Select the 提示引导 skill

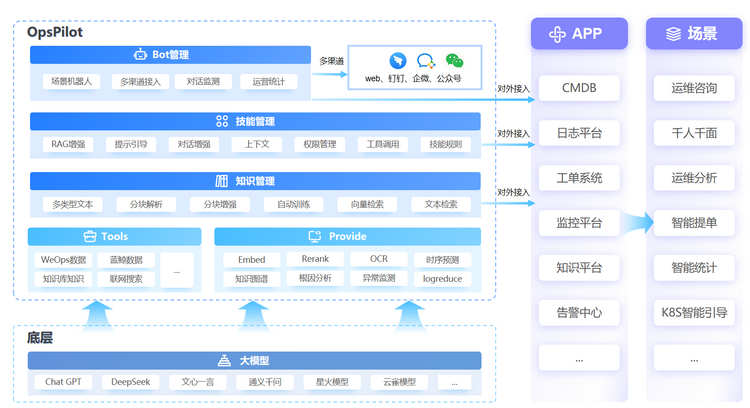[x=131, y=144]
